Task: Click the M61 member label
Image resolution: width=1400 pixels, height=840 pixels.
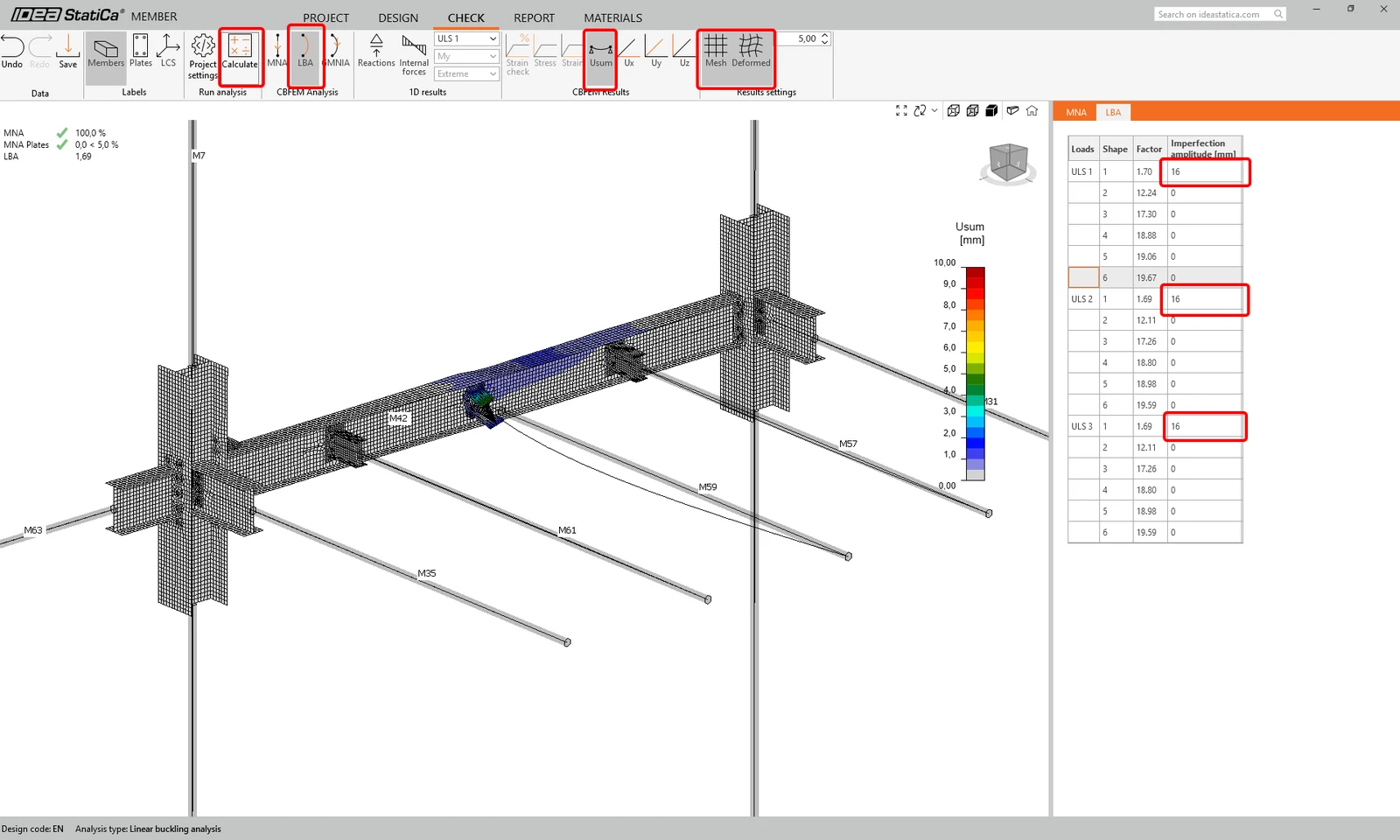Action: pyautogui.click(x=567, y=530)
